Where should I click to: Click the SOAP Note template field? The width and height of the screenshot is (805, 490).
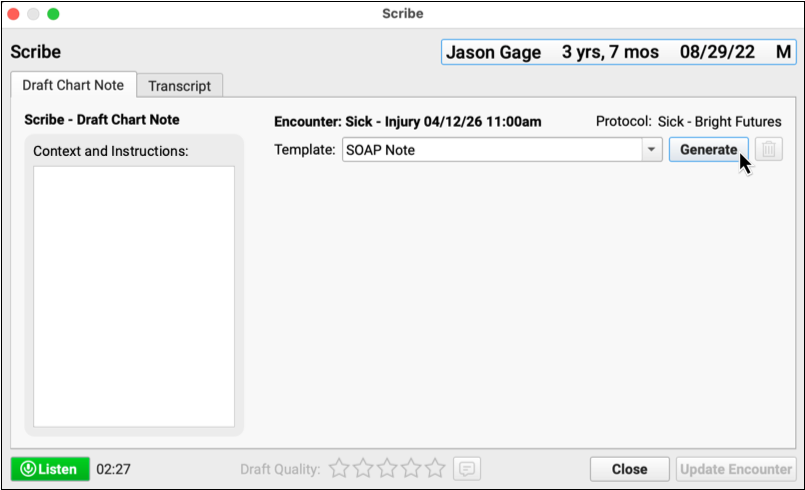pyautogui.click(x=490, y=150)
